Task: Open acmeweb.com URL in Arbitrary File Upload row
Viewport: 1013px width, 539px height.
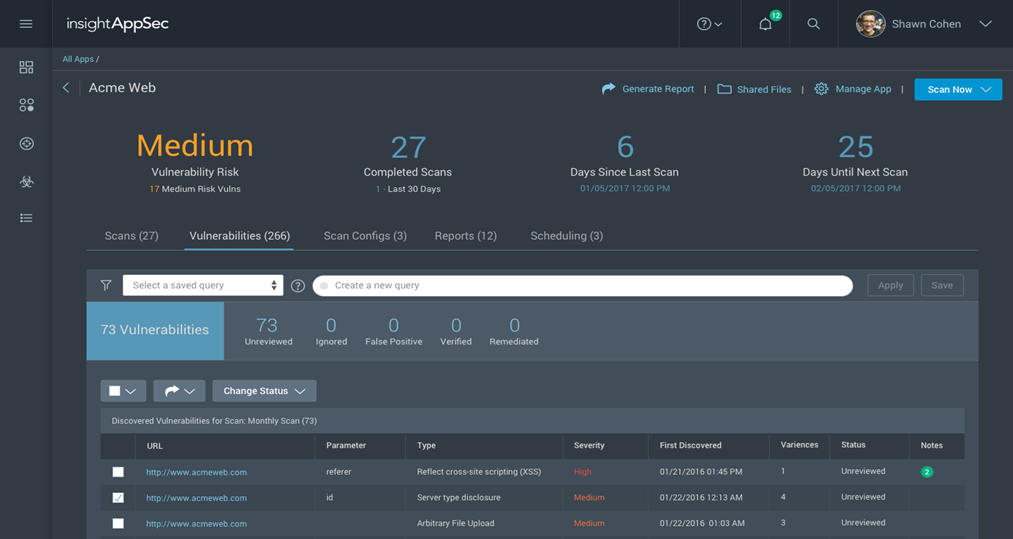Action: point(196,524)
